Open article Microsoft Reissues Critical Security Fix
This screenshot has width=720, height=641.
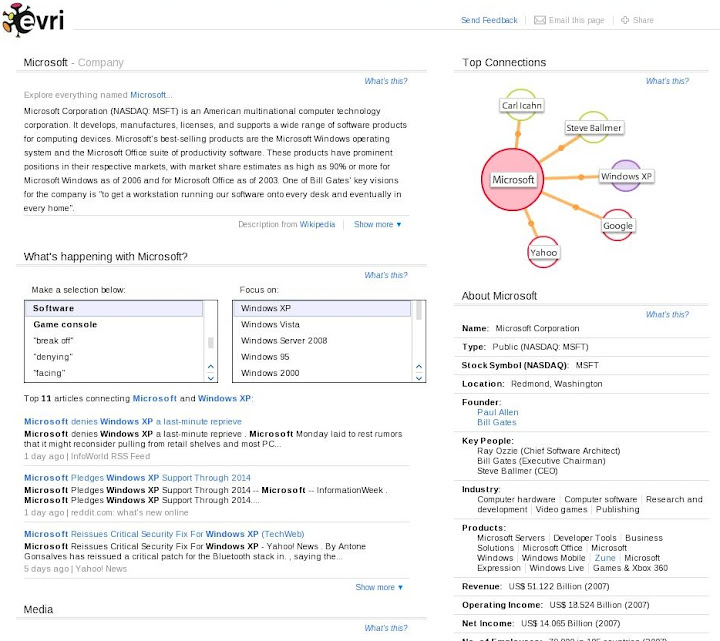164,534
